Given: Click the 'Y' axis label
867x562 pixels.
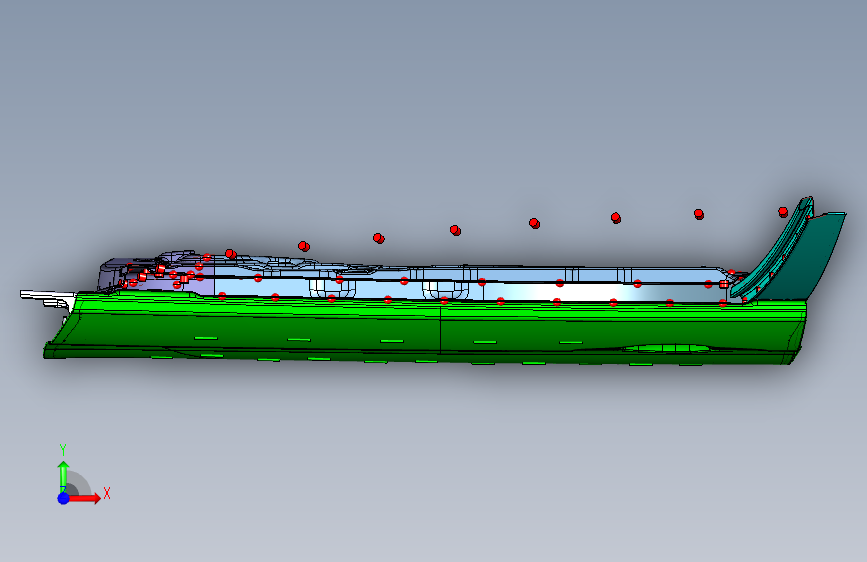Looking at the screenshot, I should pyautogui.click(x=63, y=449).
